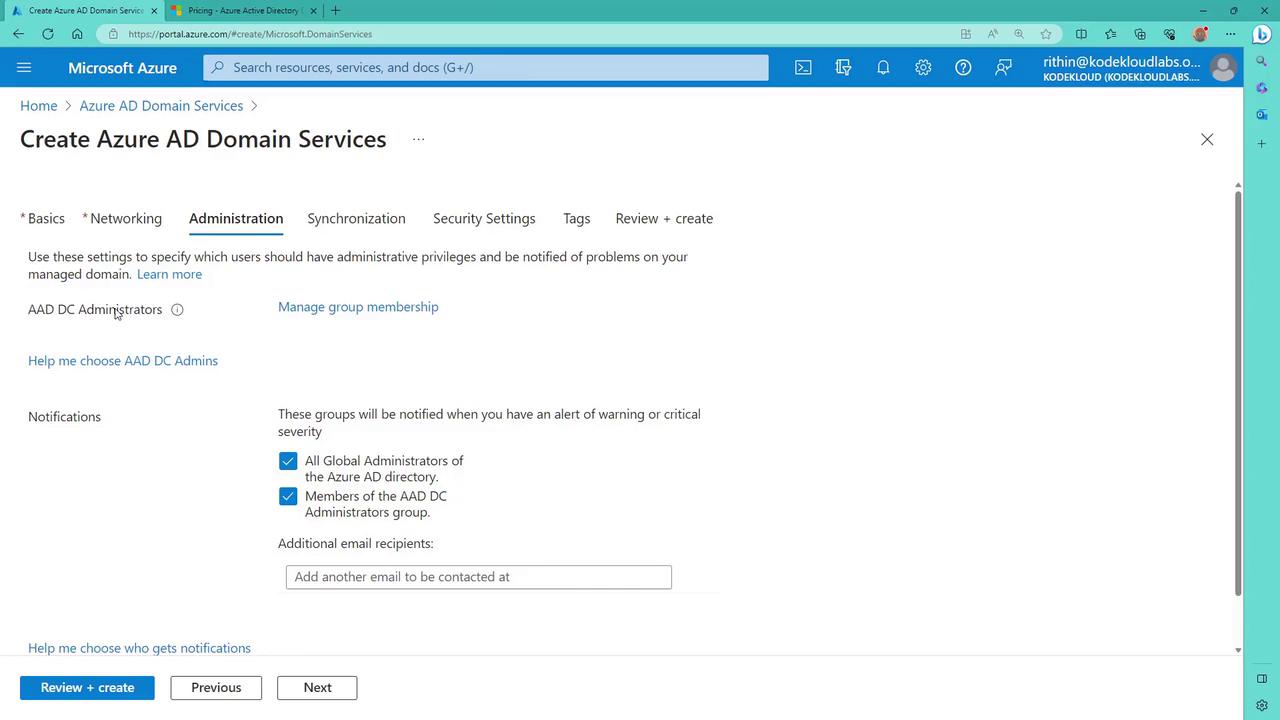The width and height of the screenshot is (1280, 720).
Task: Click the Review + create button
Action: [x=87, y=688]
